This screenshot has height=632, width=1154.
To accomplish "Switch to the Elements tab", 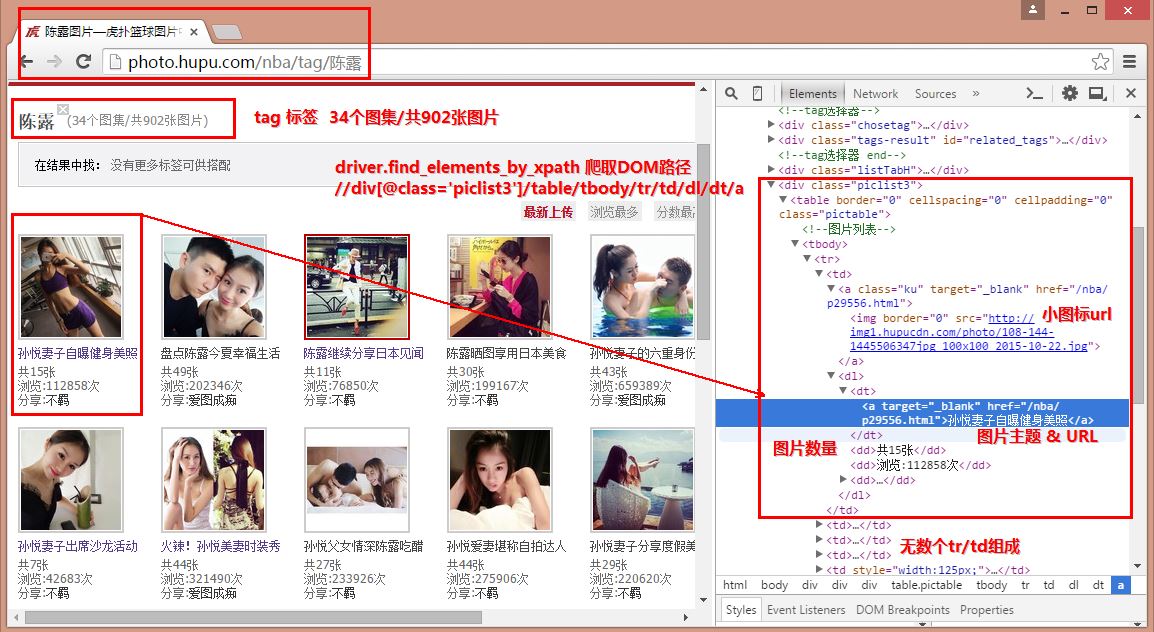I will tap(813, 93).
